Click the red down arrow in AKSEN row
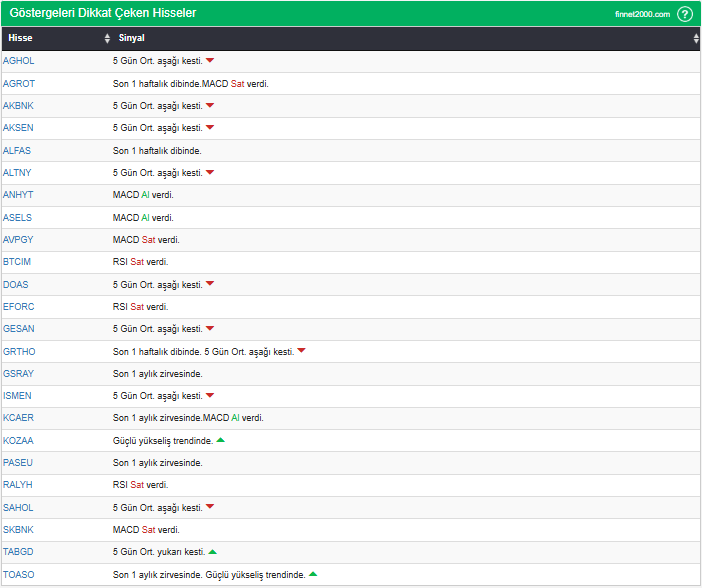This screenshot has height=588, width=702. (210, 127)
